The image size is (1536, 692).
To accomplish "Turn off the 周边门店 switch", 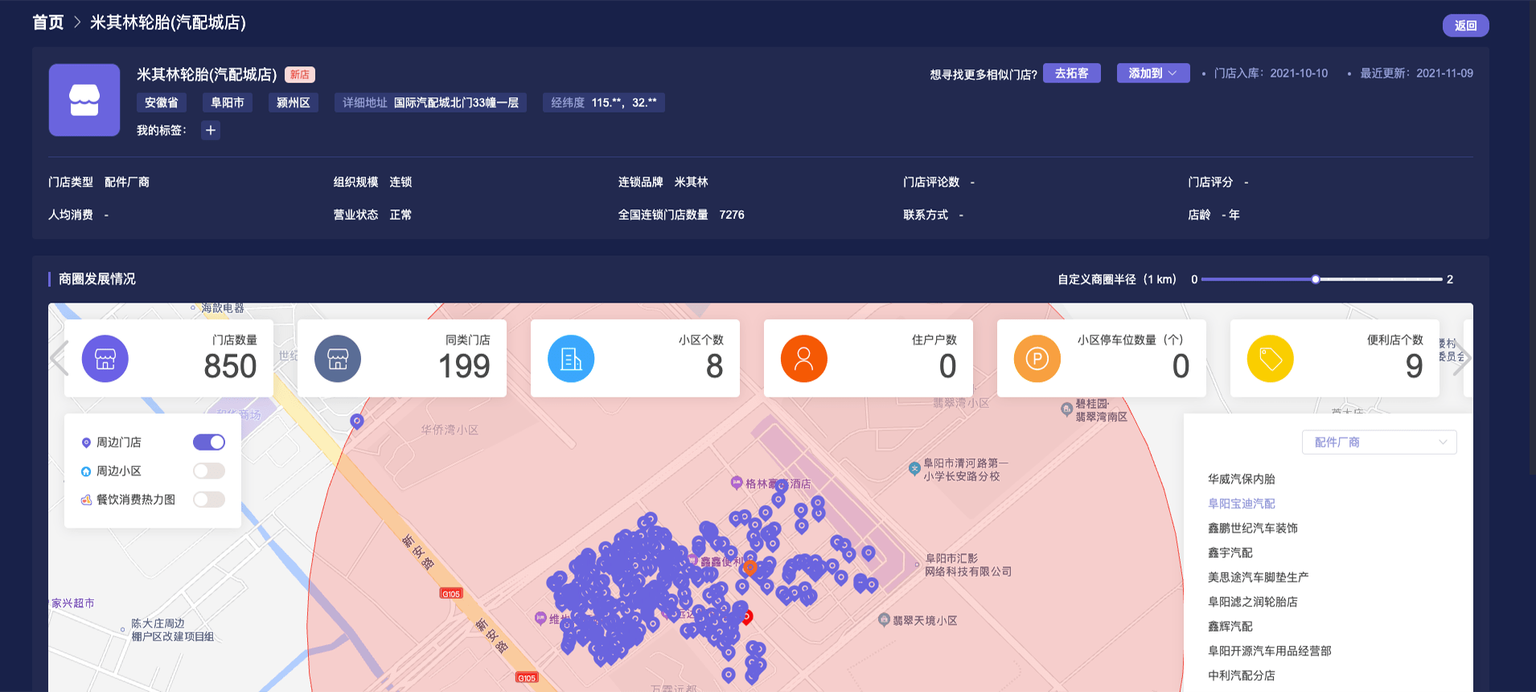I will click(x=209, y=442).
